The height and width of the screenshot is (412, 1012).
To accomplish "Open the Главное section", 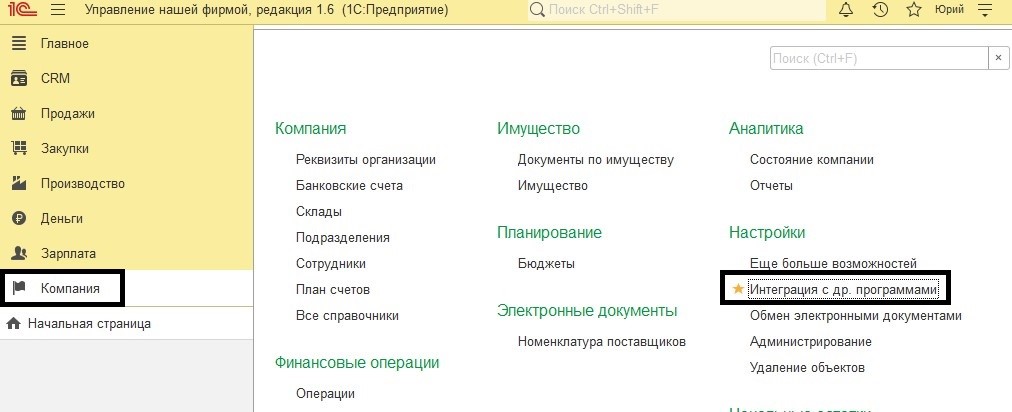I will coord(64,44).
